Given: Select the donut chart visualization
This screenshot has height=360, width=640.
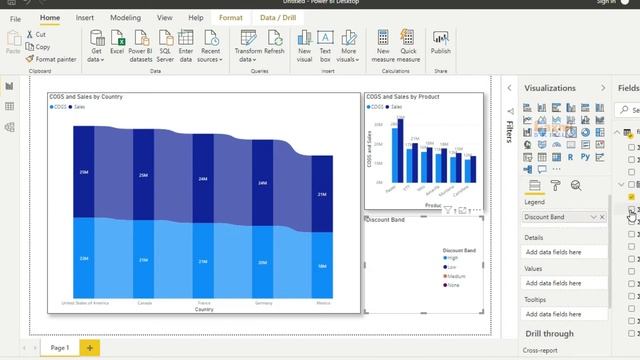Looking at the screenshot, I should 585,132.
